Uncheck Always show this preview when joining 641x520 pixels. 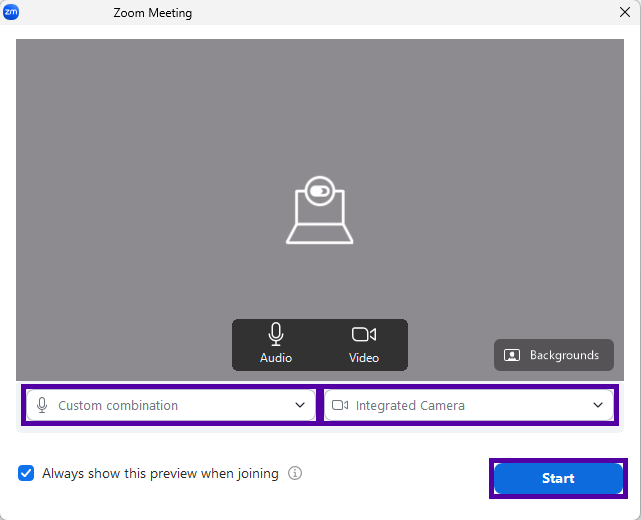click(x=26, y=474)
